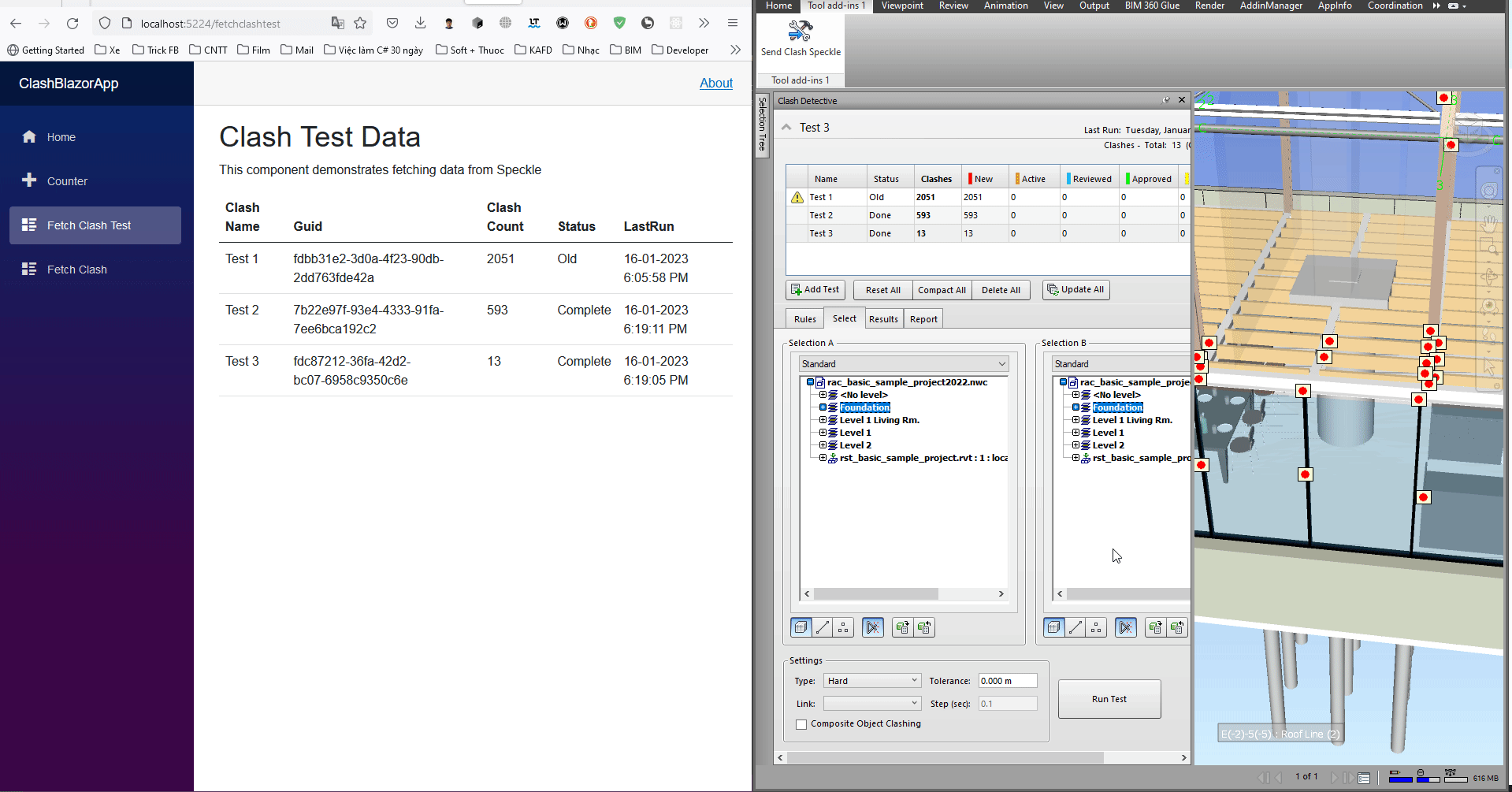Toggle Self-Intersect button in Selection A
Viewport: 1512px width, 792px height.
point(872,627)
